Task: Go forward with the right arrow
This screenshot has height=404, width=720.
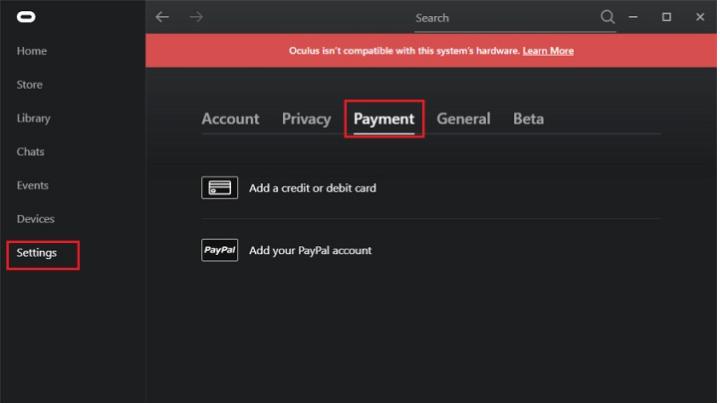Action: pos(196,17)
